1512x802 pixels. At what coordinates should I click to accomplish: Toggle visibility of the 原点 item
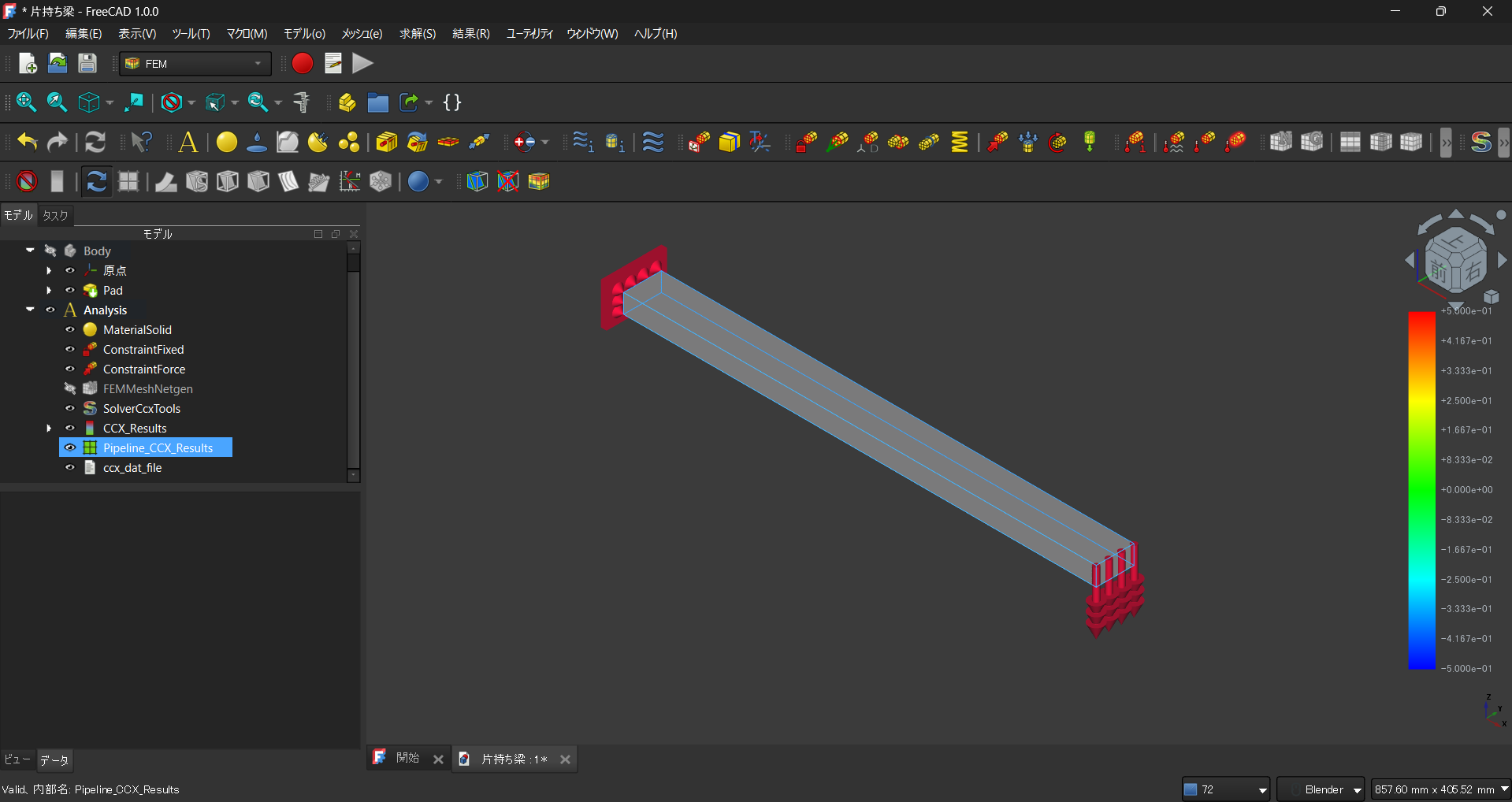click(x=70, y=271)
